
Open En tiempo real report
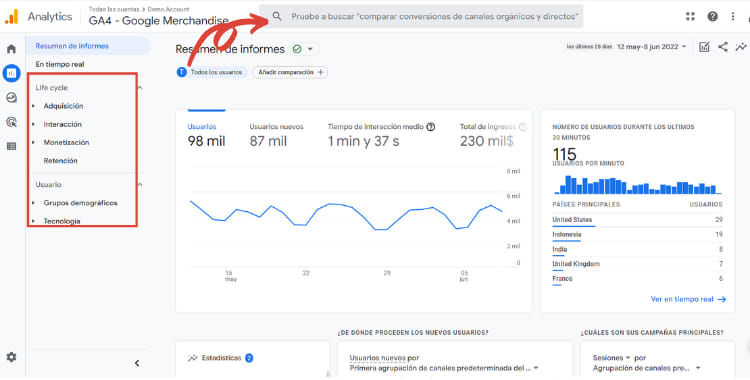point(60,64)
